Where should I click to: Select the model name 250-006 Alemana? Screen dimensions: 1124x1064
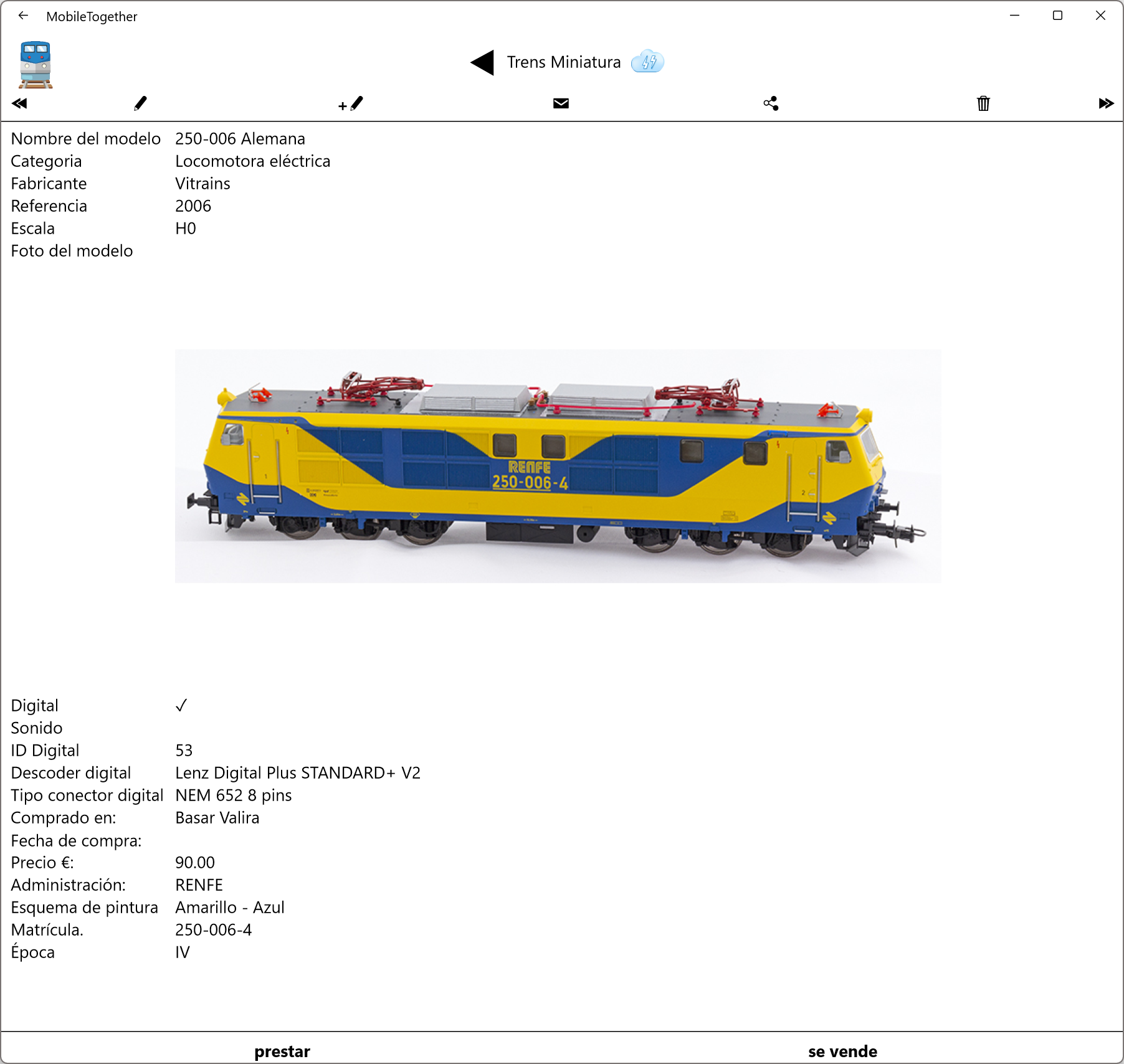click(x=241, y=138)
